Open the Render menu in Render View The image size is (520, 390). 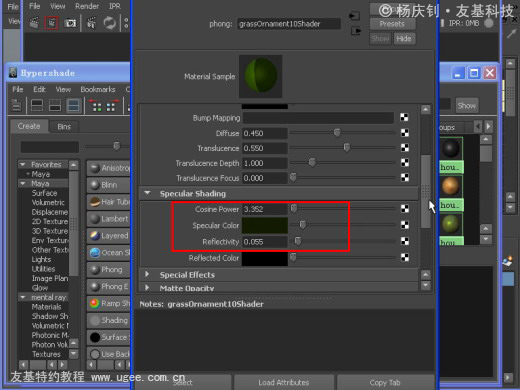coord(87,6)
